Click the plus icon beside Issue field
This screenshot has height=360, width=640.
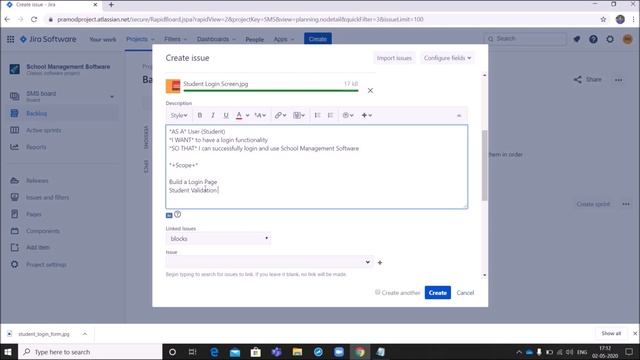[380, 262]
